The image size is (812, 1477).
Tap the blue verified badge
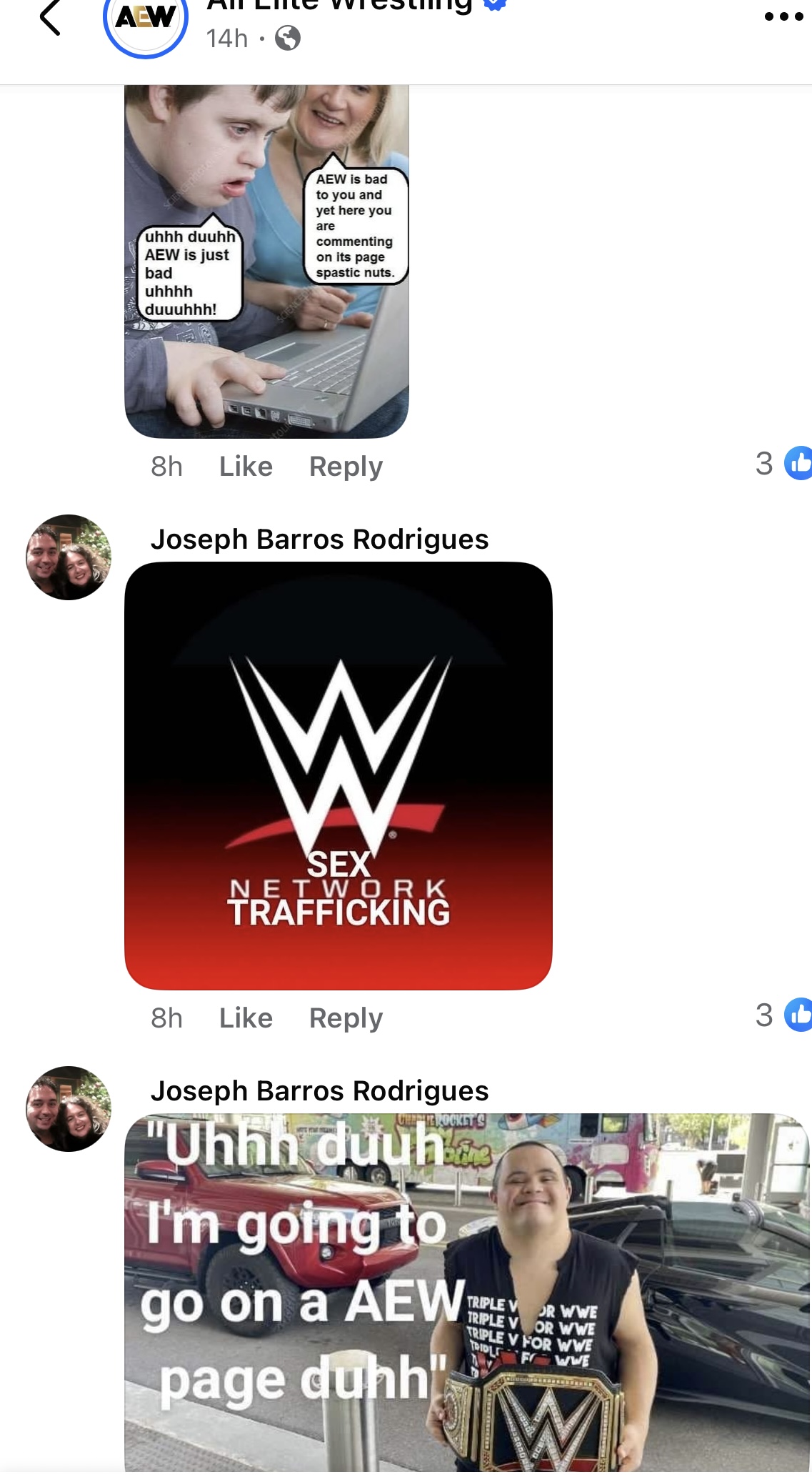[x=495, y=4]
